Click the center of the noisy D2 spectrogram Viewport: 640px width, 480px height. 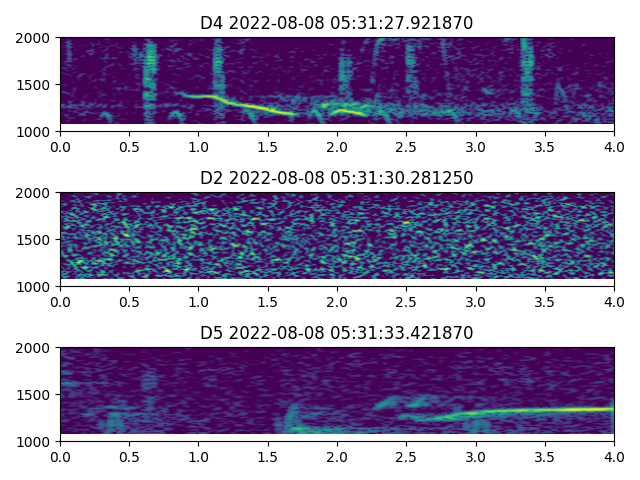(x=337, y=240)
